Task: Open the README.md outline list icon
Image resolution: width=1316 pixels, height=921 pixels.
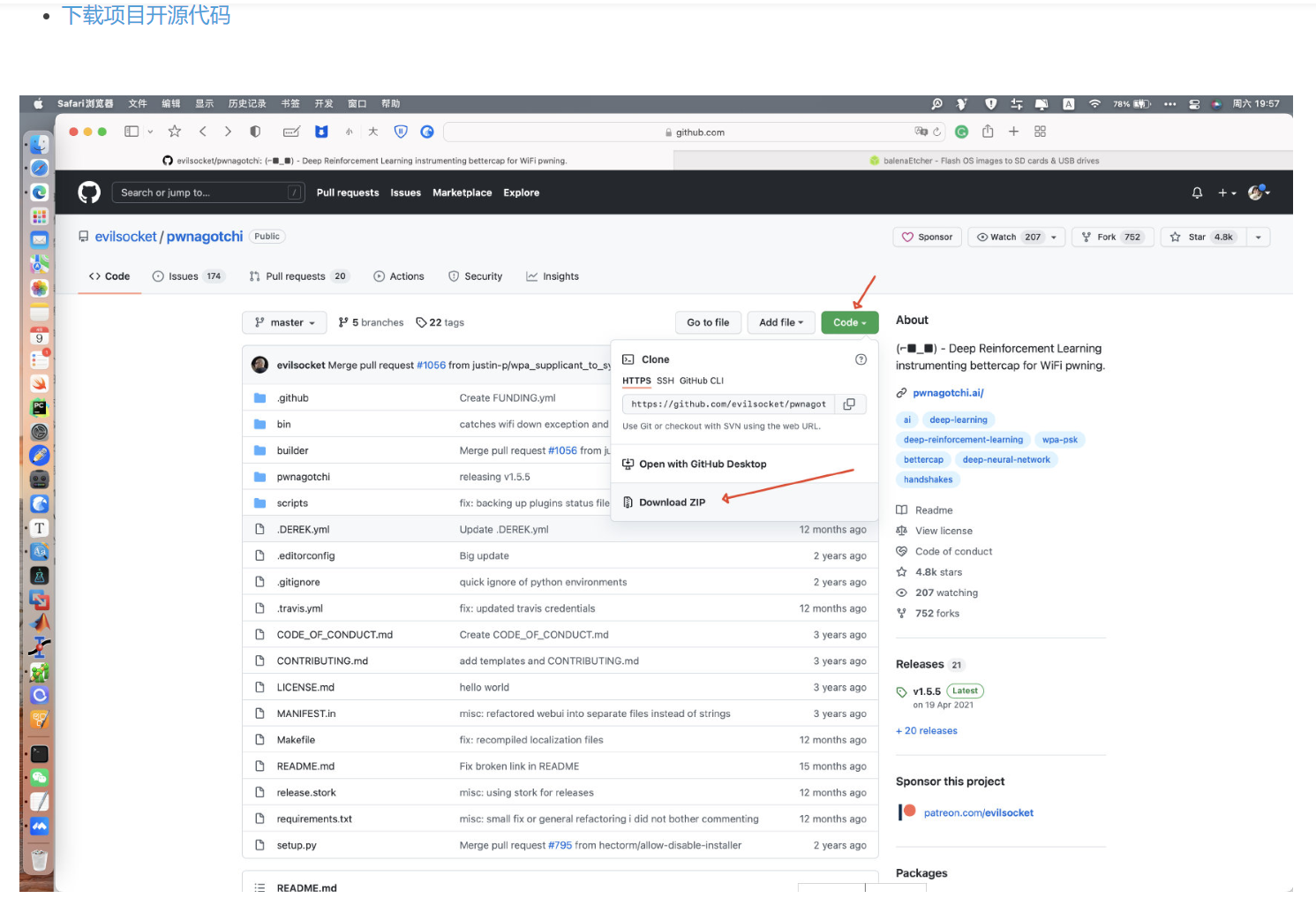Action: click(259, 887)
